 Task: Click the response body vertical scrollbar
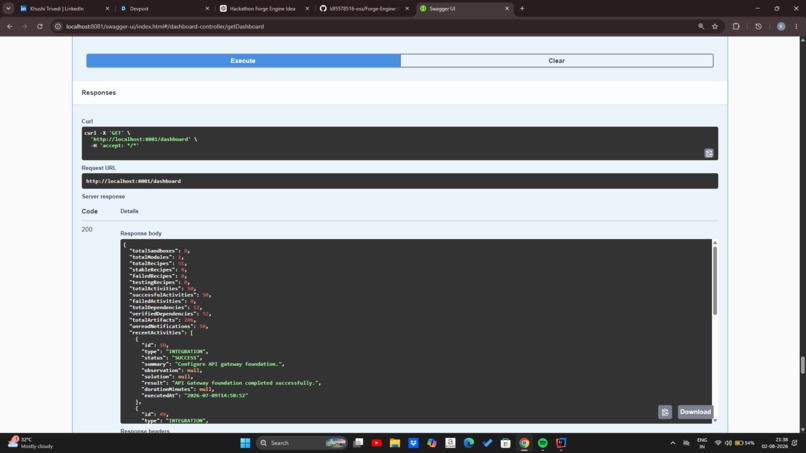tap(715, 280)
